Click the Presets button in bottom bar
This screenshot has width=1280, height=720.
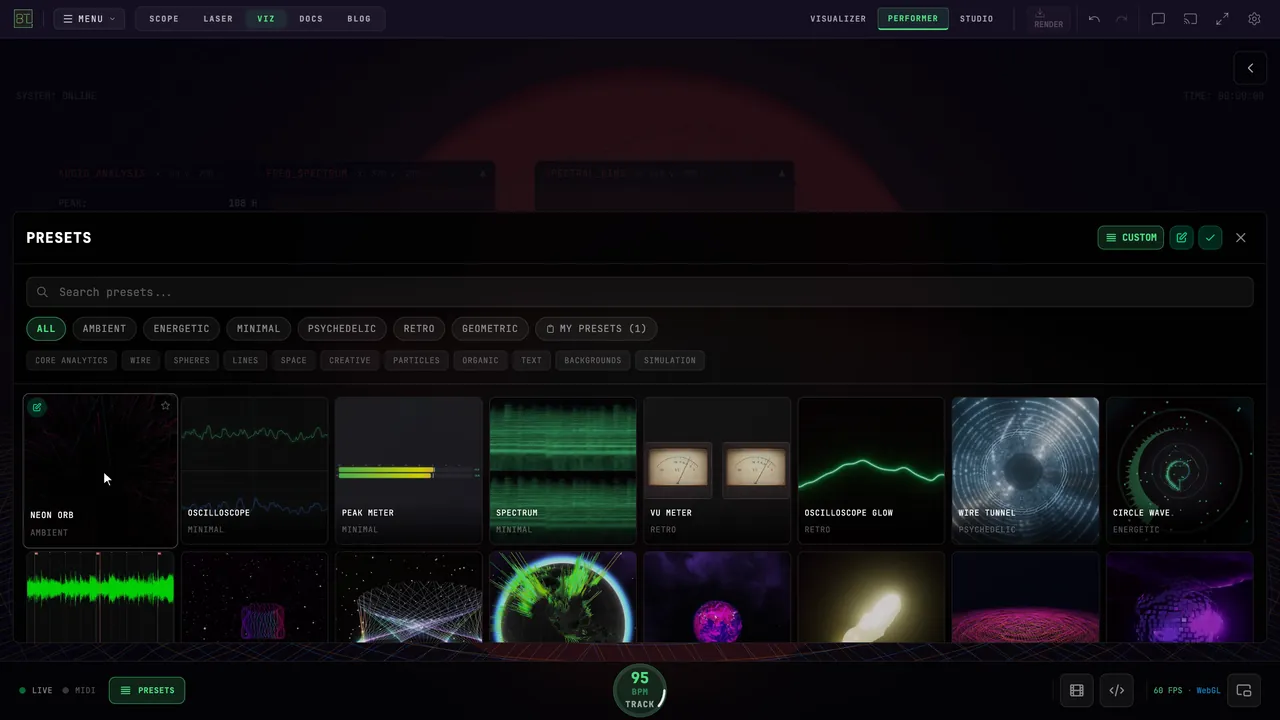147,690
